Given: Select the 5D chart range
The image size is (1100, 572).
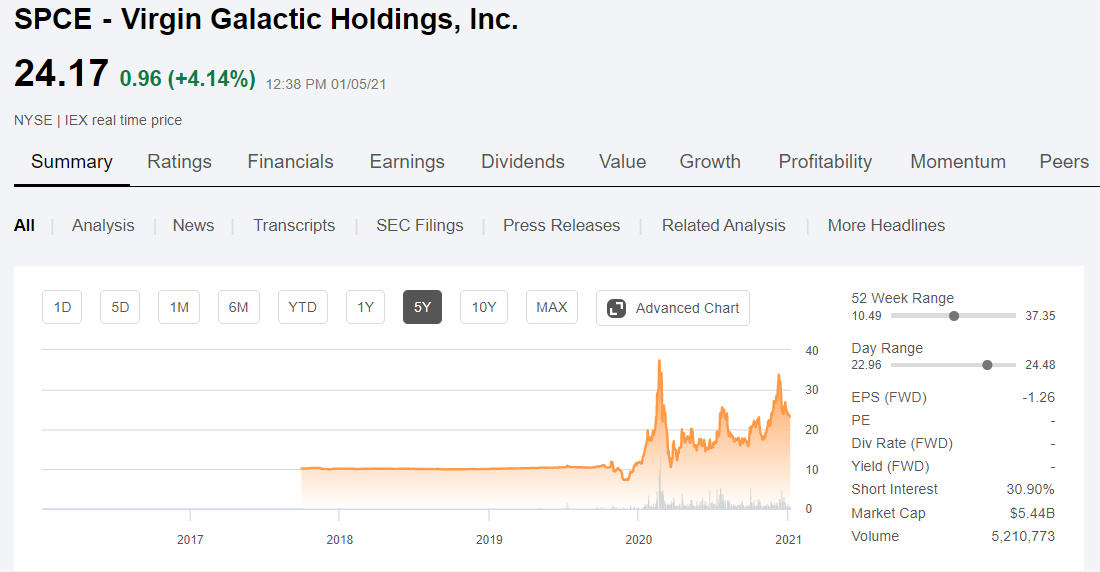Looking at the screenshot, I should 120,307.
